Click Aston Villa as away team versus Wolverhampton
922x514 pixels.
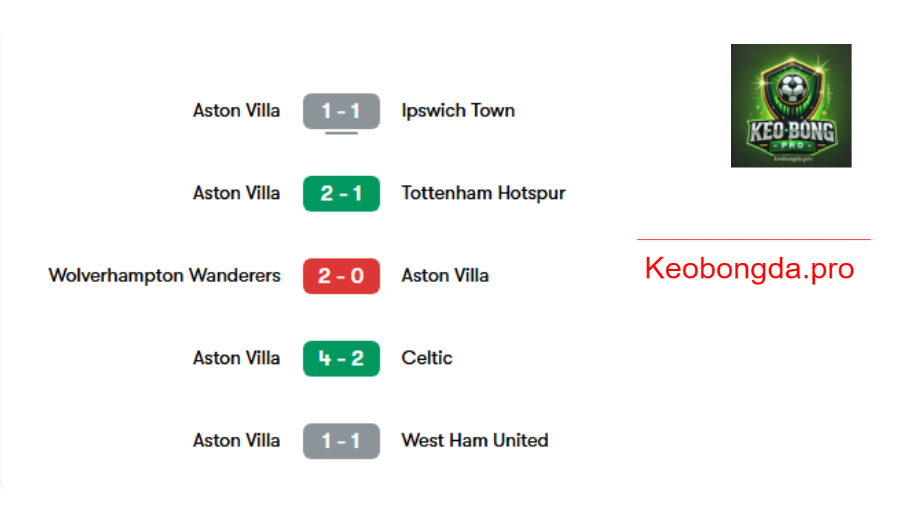(445, 276)
